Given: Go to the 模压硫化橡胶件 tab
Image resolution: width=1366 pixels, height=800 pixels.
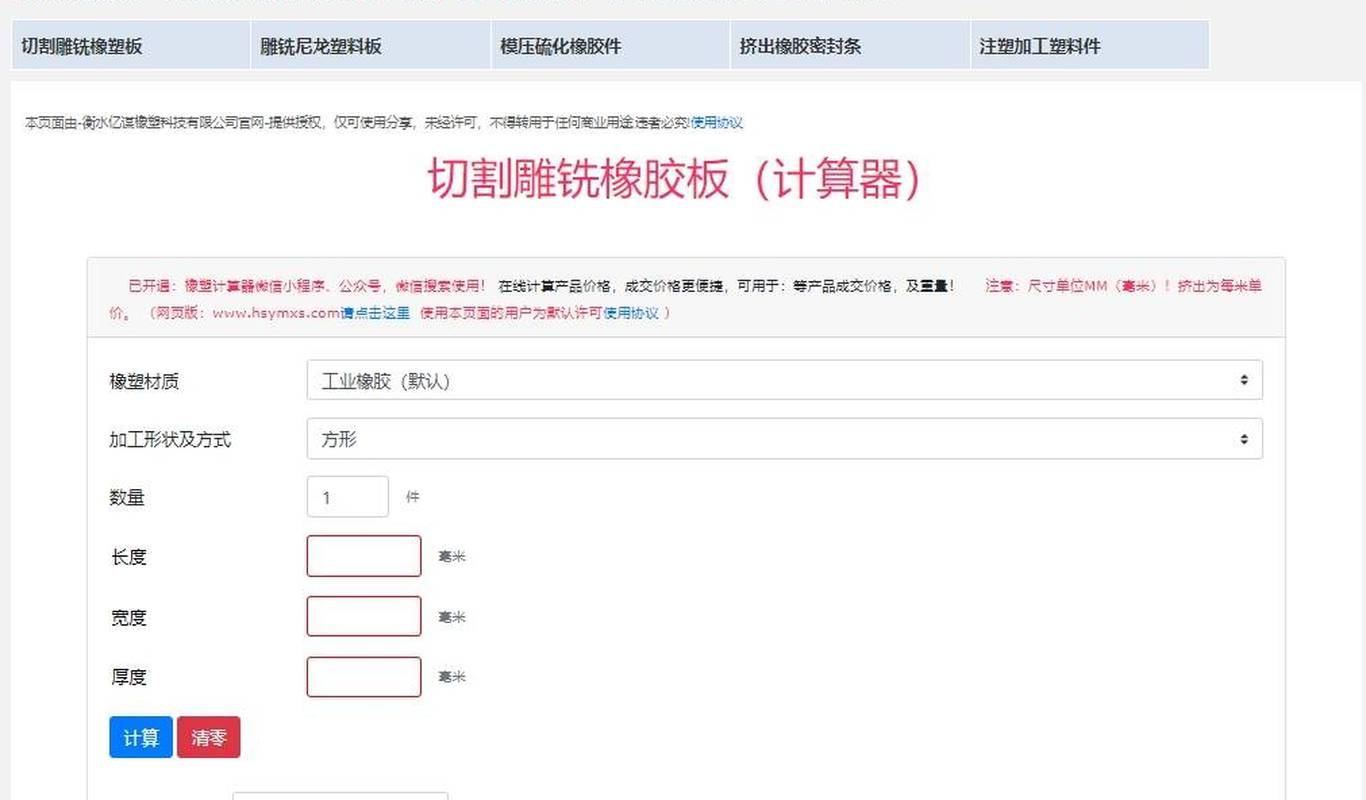Looking at the screenshot, I should pyautogui.click(x=611, y=46).
